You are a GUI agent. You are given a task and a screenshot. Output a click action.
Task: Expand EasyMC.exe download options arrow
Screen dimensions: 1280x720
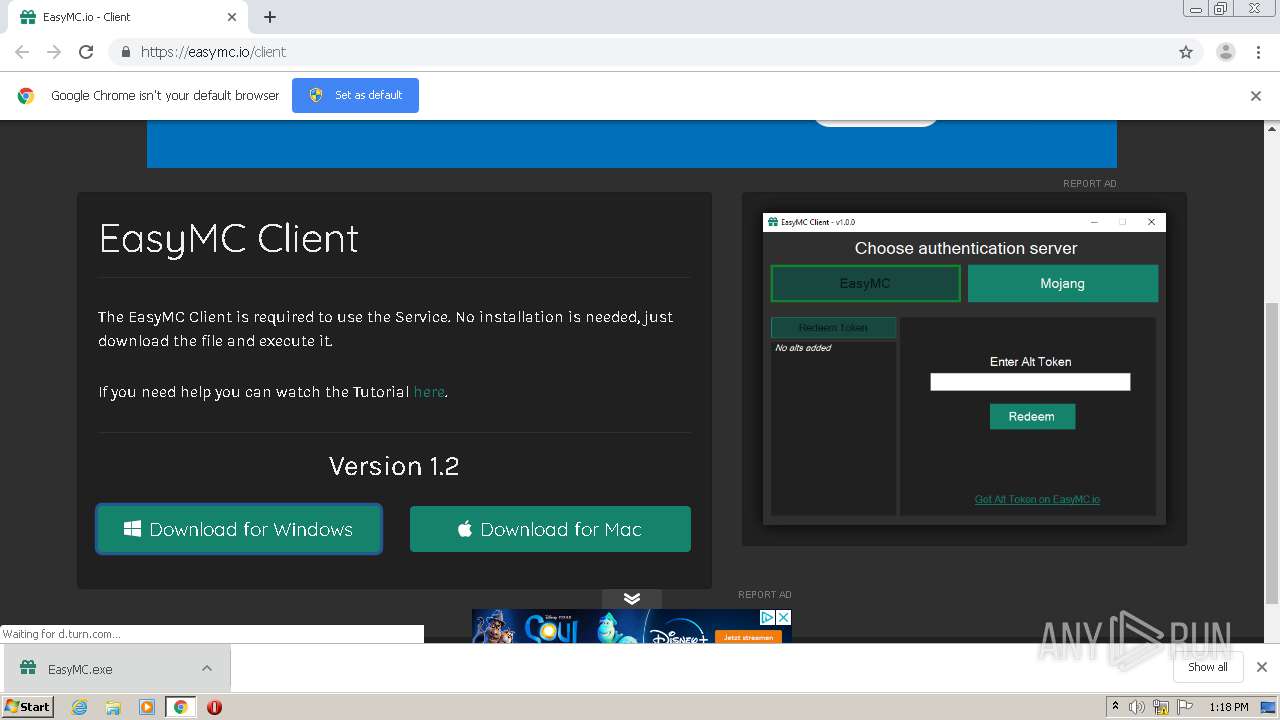point(207,669)
